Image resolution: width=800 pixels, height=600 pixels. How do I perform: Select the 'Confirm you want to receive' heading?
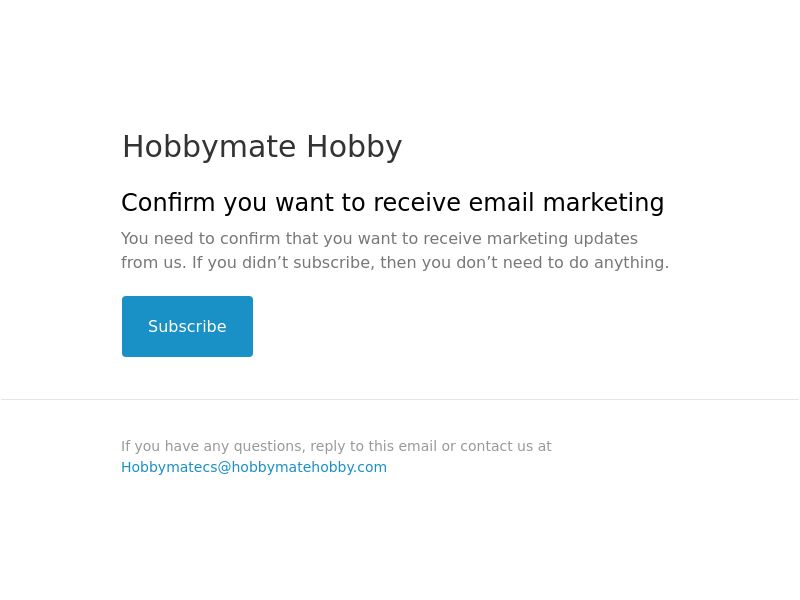[x=392, y=203]
